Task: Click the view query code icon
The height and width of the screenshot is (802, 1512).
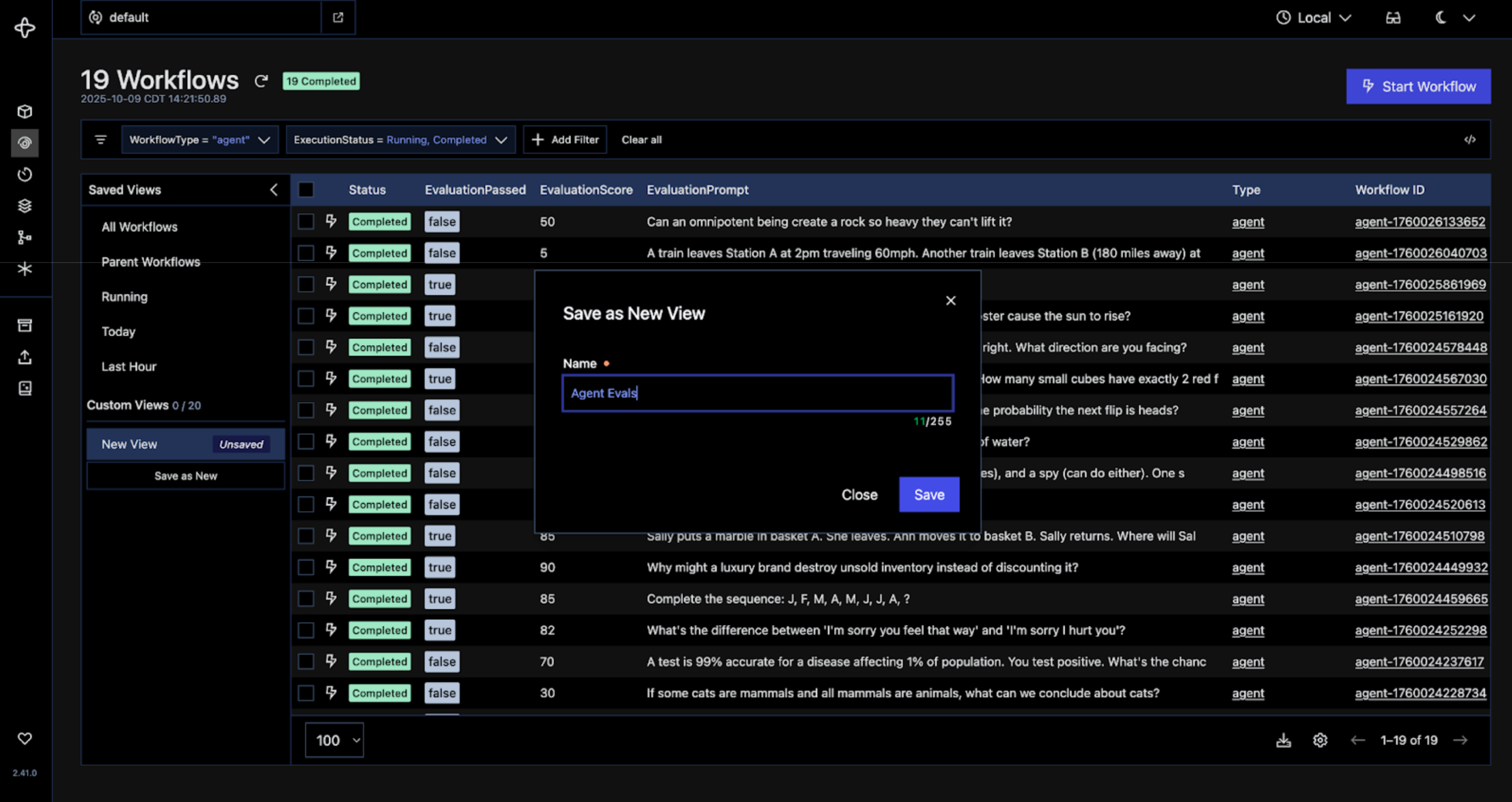Action: click(x=1469, y=140)
